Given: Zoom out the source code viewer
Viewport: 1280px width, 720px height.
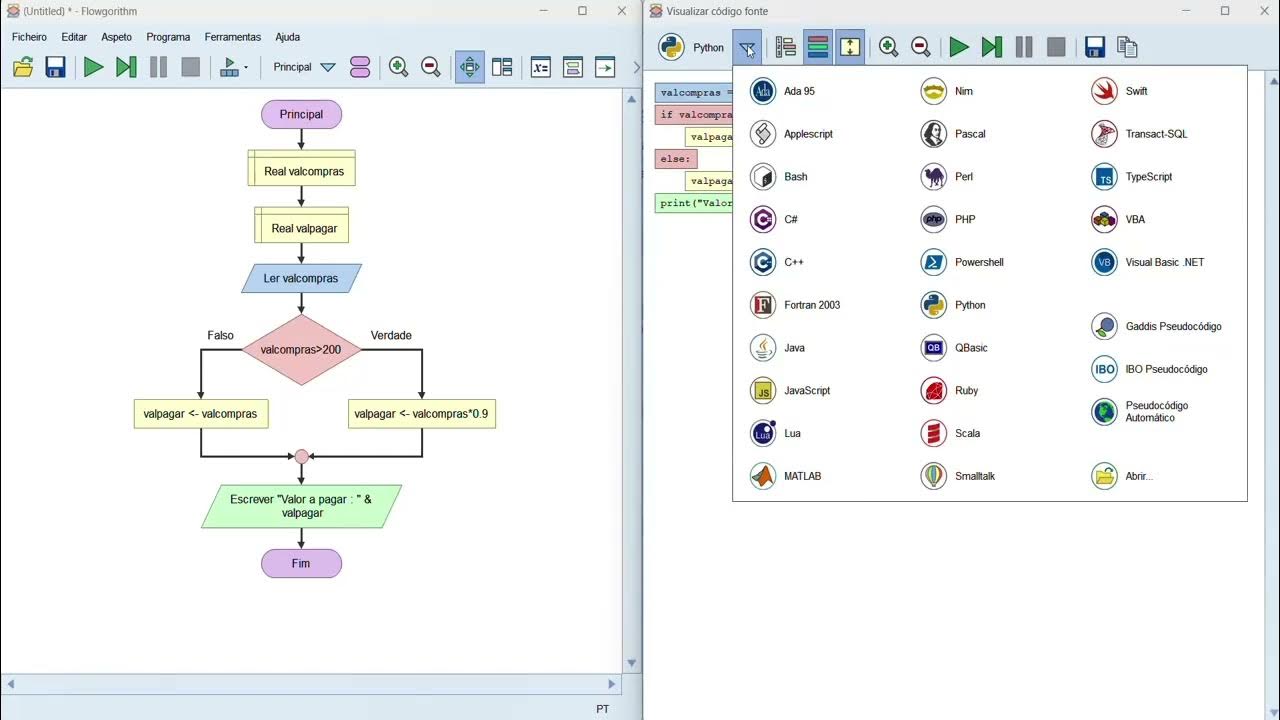Looking at the screenshot, I should click(x=921, y=47).
